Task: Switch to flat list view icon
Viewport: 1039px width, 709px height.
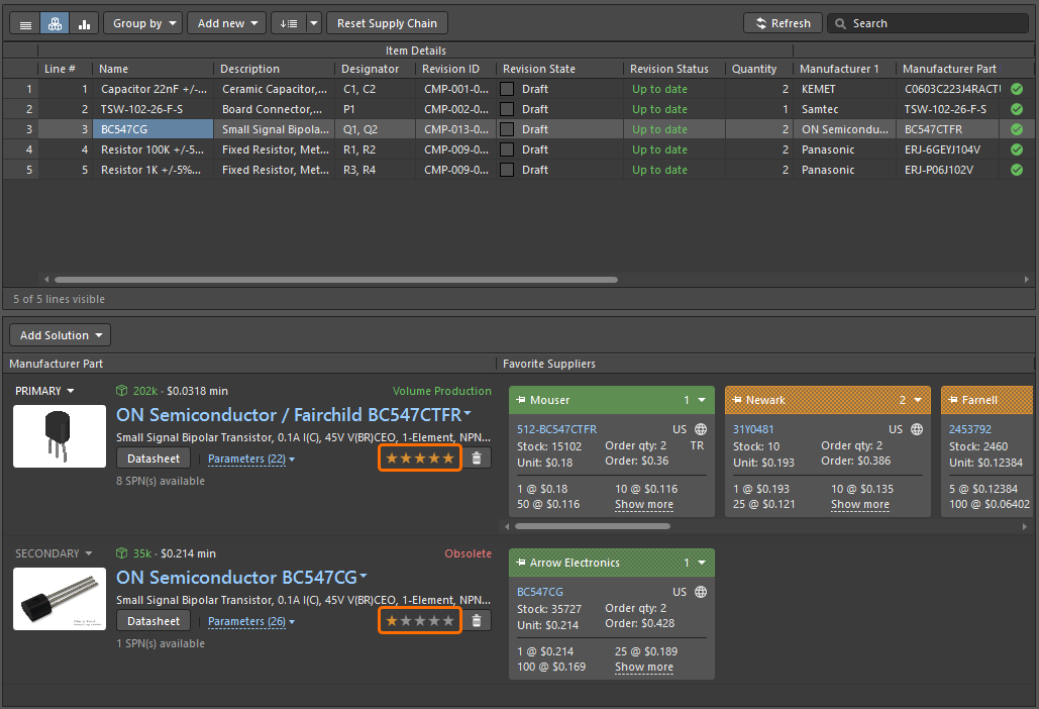Action: [x=25, y=24]
